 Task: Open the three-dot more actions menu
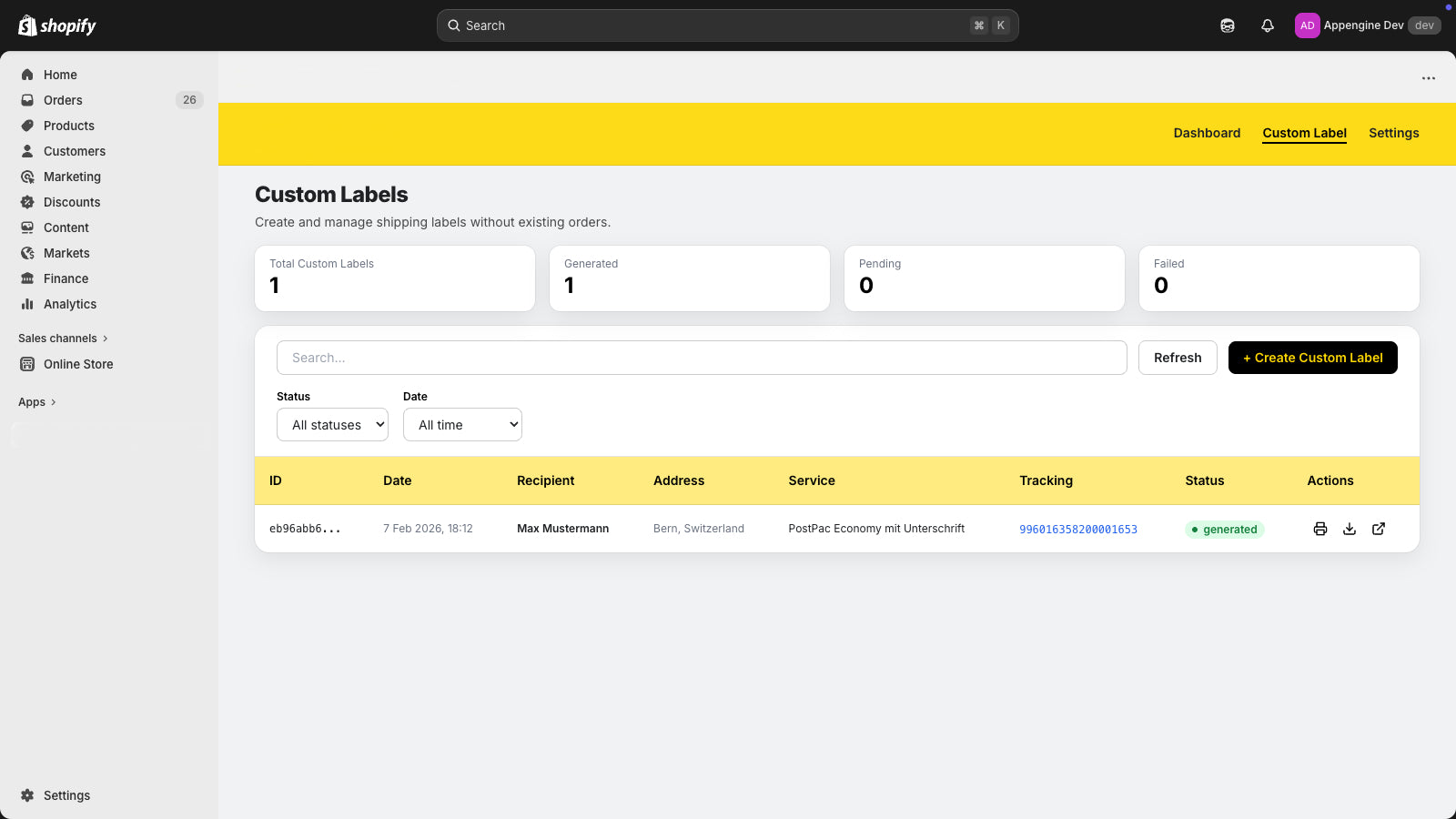coord(1429,78)
